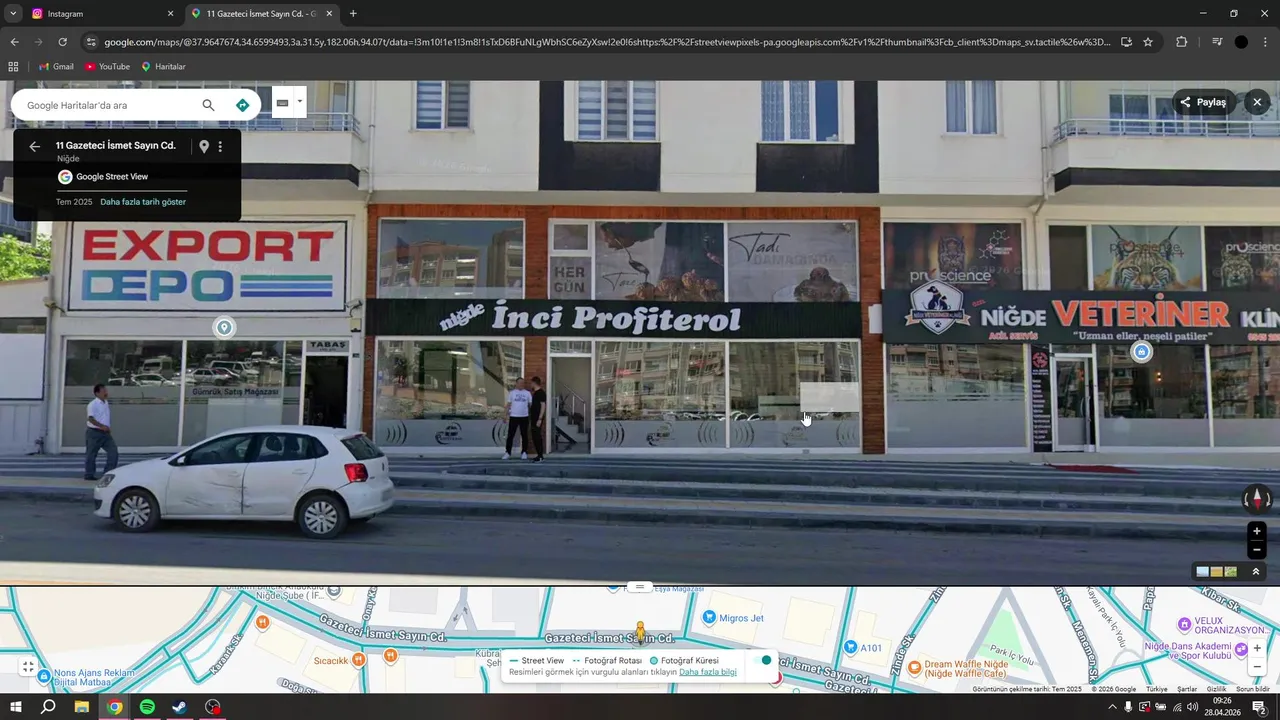Click the location pin icon beside the address

pyautogui.click(x=204, y=146)
